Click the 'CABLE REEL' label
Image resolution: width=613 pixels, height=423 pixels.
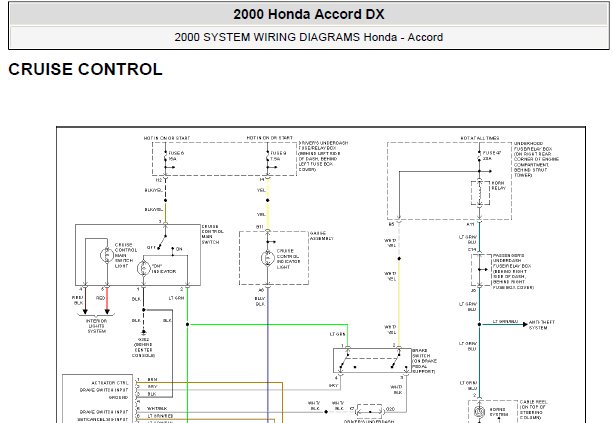pos(534,402)
